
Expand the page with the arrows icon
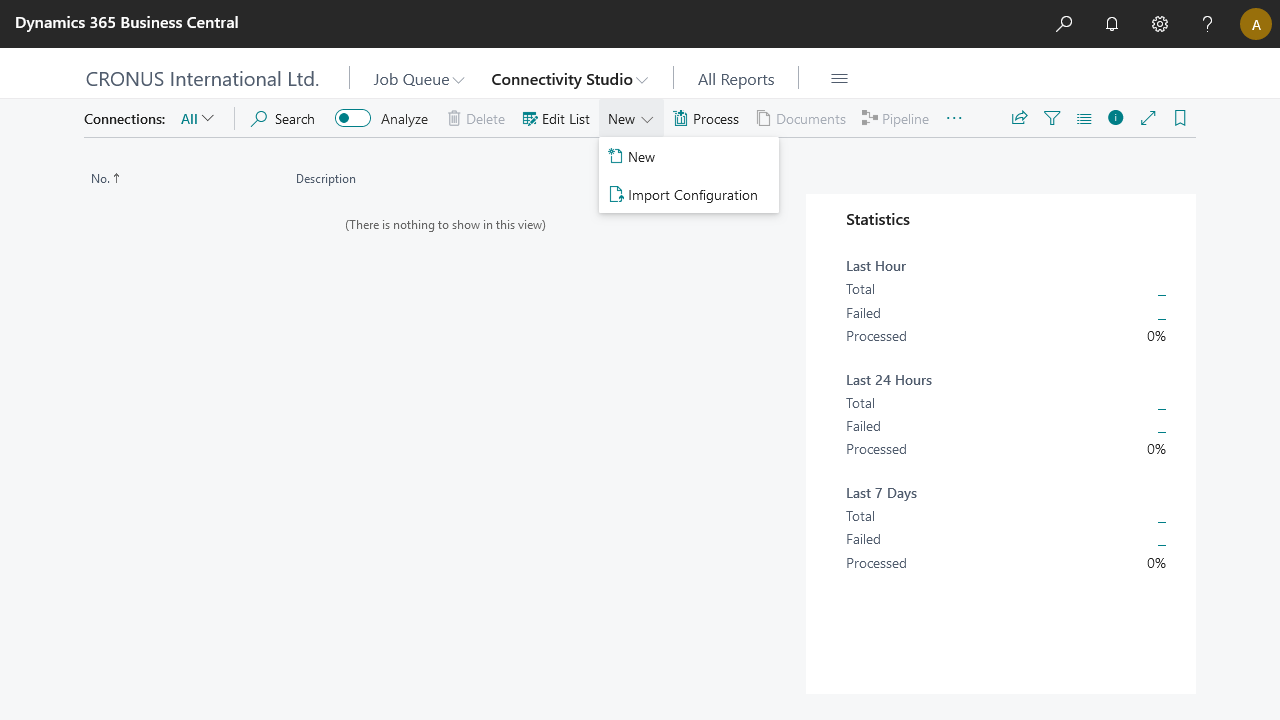coord(1148,118)
